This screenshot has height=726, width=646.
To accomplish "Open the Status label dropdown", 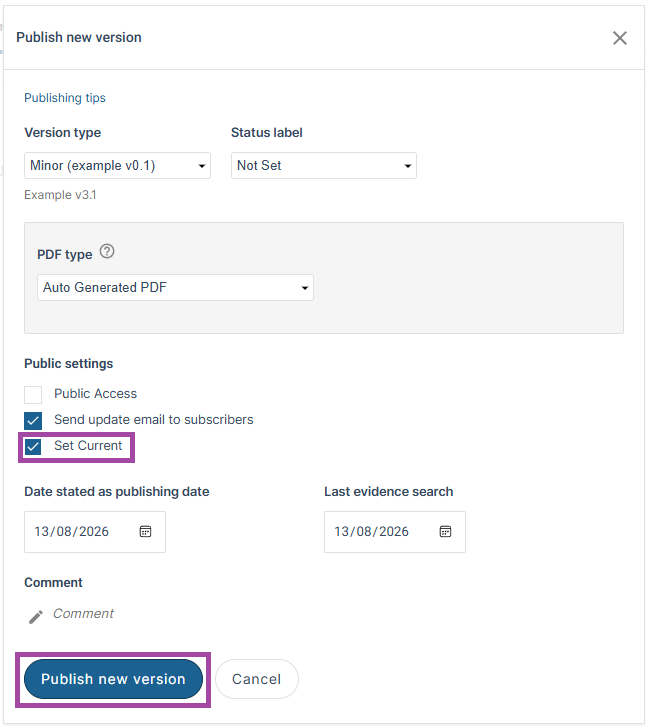I will (324, 165).
